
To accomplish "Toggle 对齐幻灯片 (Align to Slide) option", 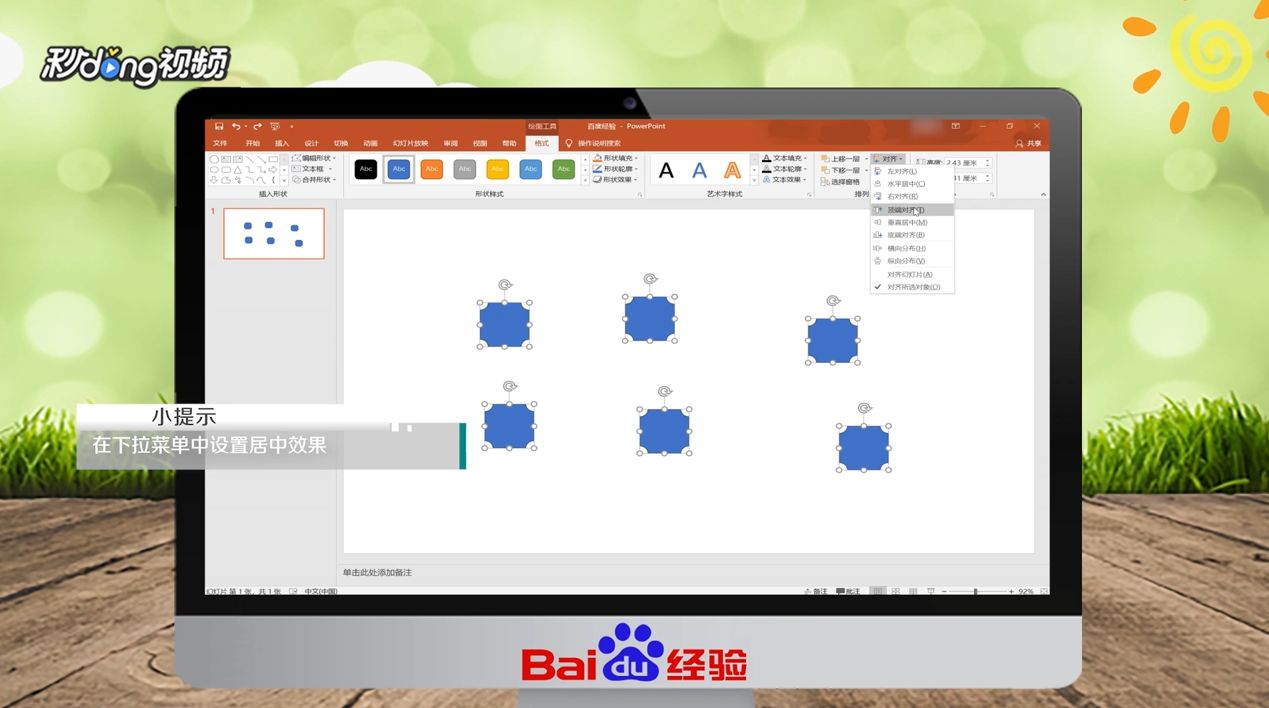I will pos(912,274).
